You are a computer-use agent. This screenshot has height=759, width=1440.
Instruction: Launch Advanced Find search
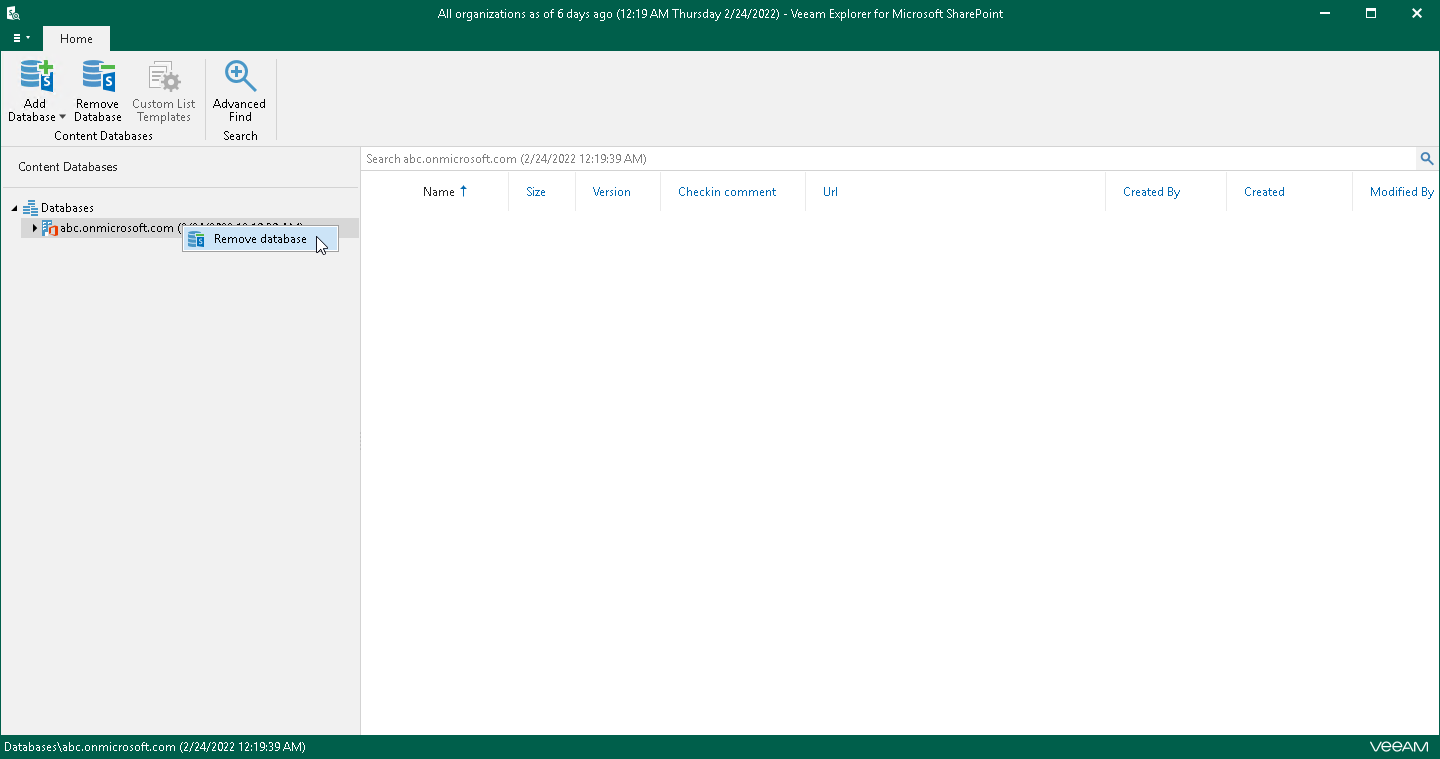tap(240, 92)
